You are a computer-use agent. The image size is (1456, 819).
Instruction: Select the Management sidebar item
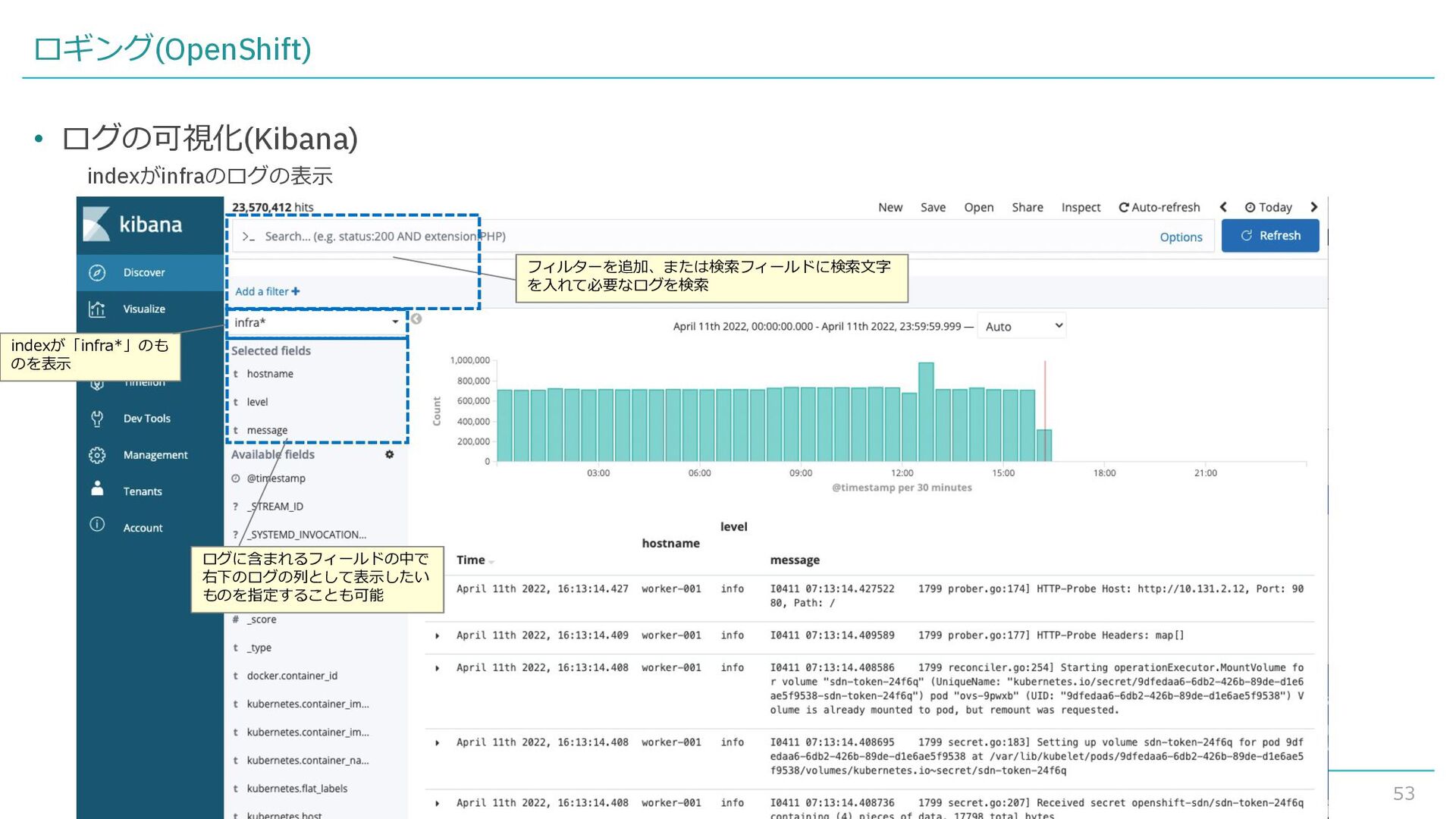point(150,455)
